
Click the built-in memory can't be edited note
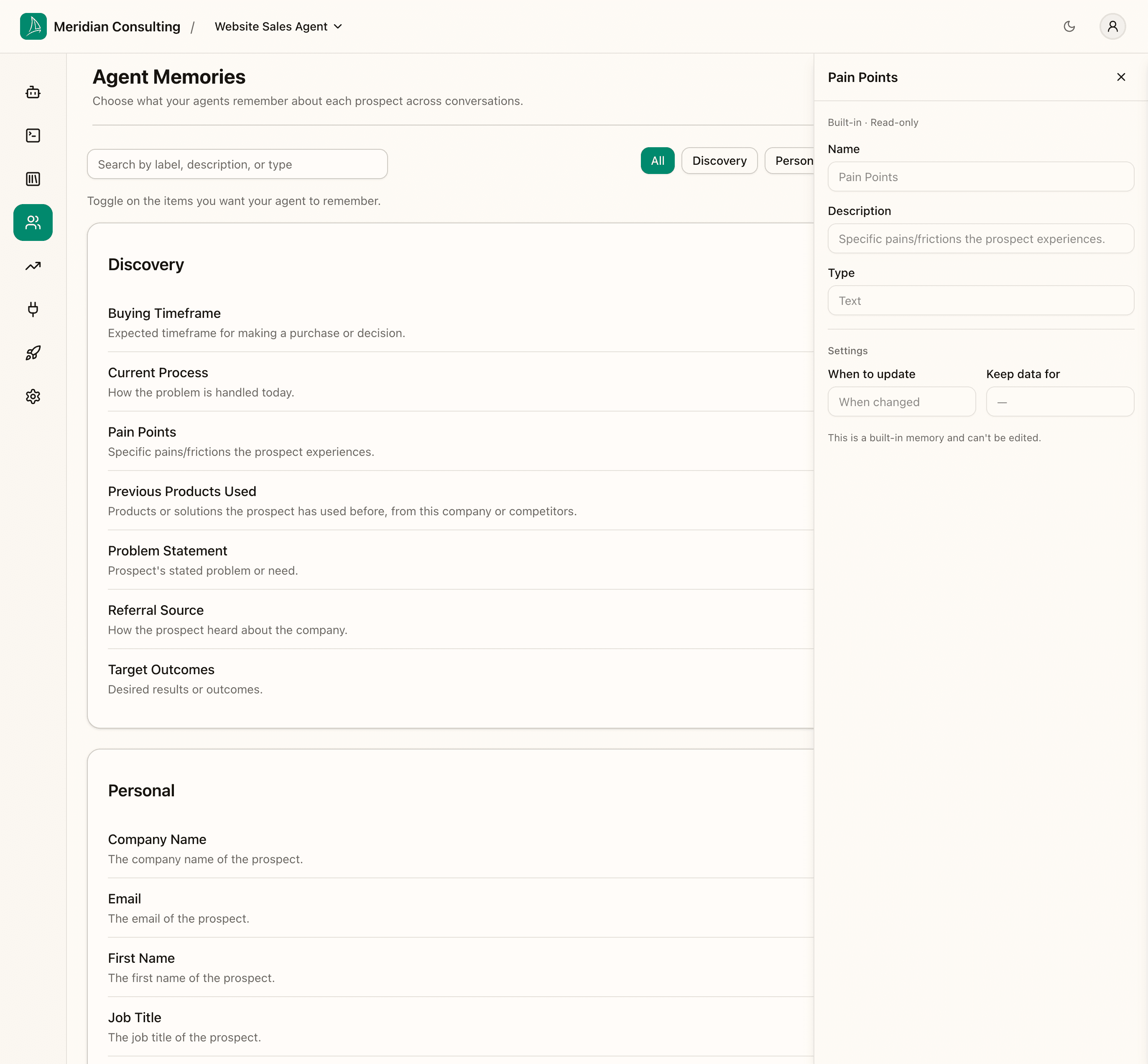934,437
